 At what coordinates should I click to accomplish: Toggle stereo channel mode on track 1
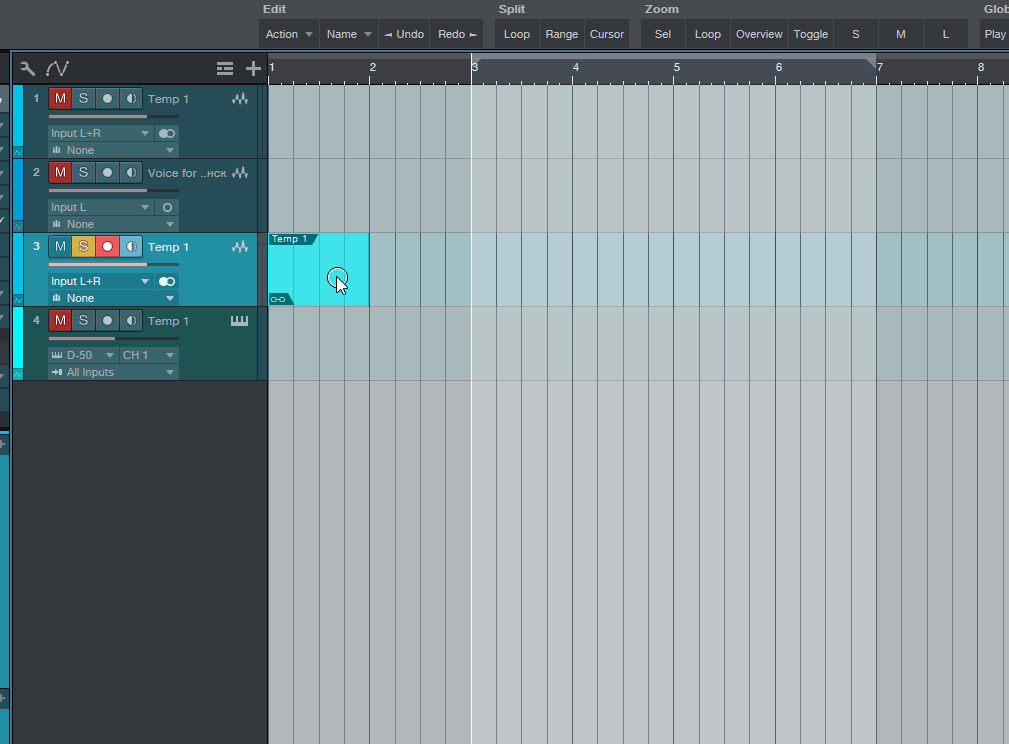pyautogui.click(x=167, y=133)
